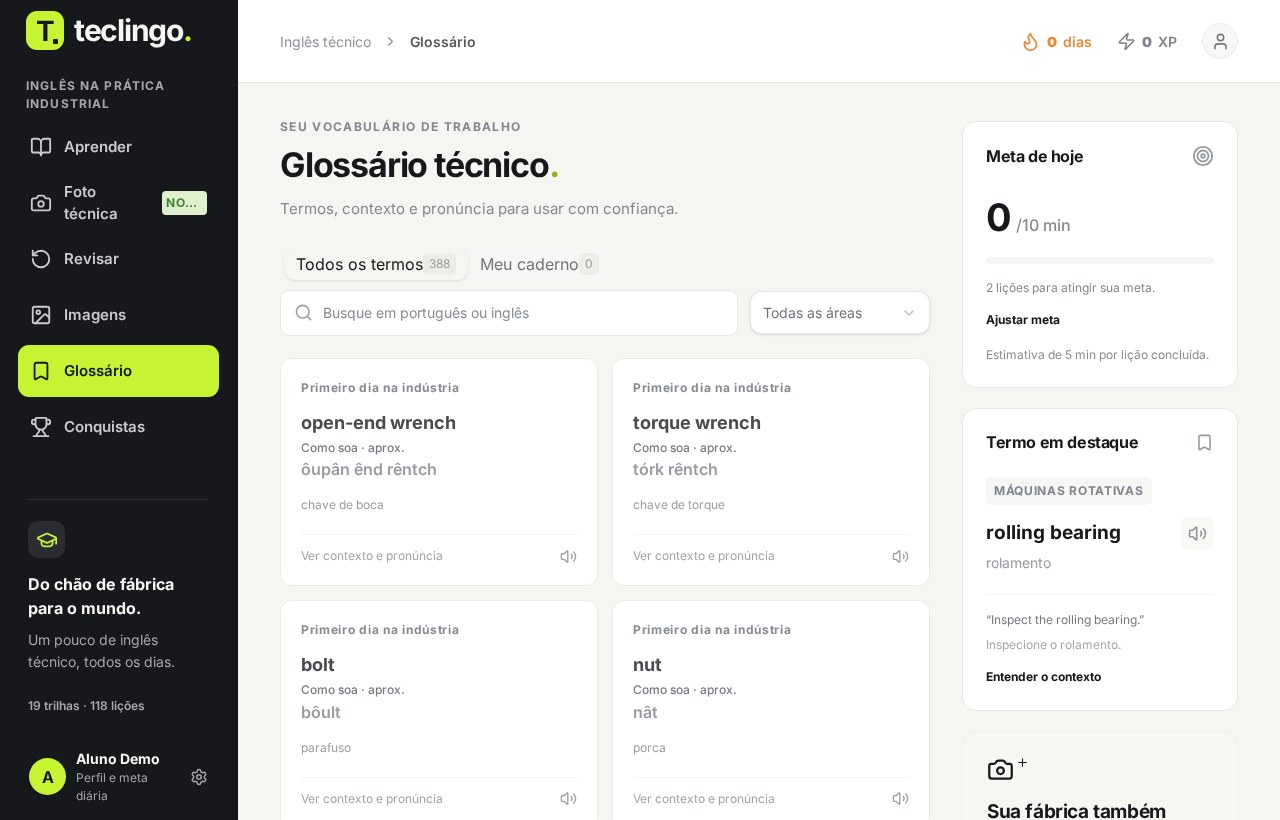Open settings gear next to Aluno Demo

(x=199, y=777)
